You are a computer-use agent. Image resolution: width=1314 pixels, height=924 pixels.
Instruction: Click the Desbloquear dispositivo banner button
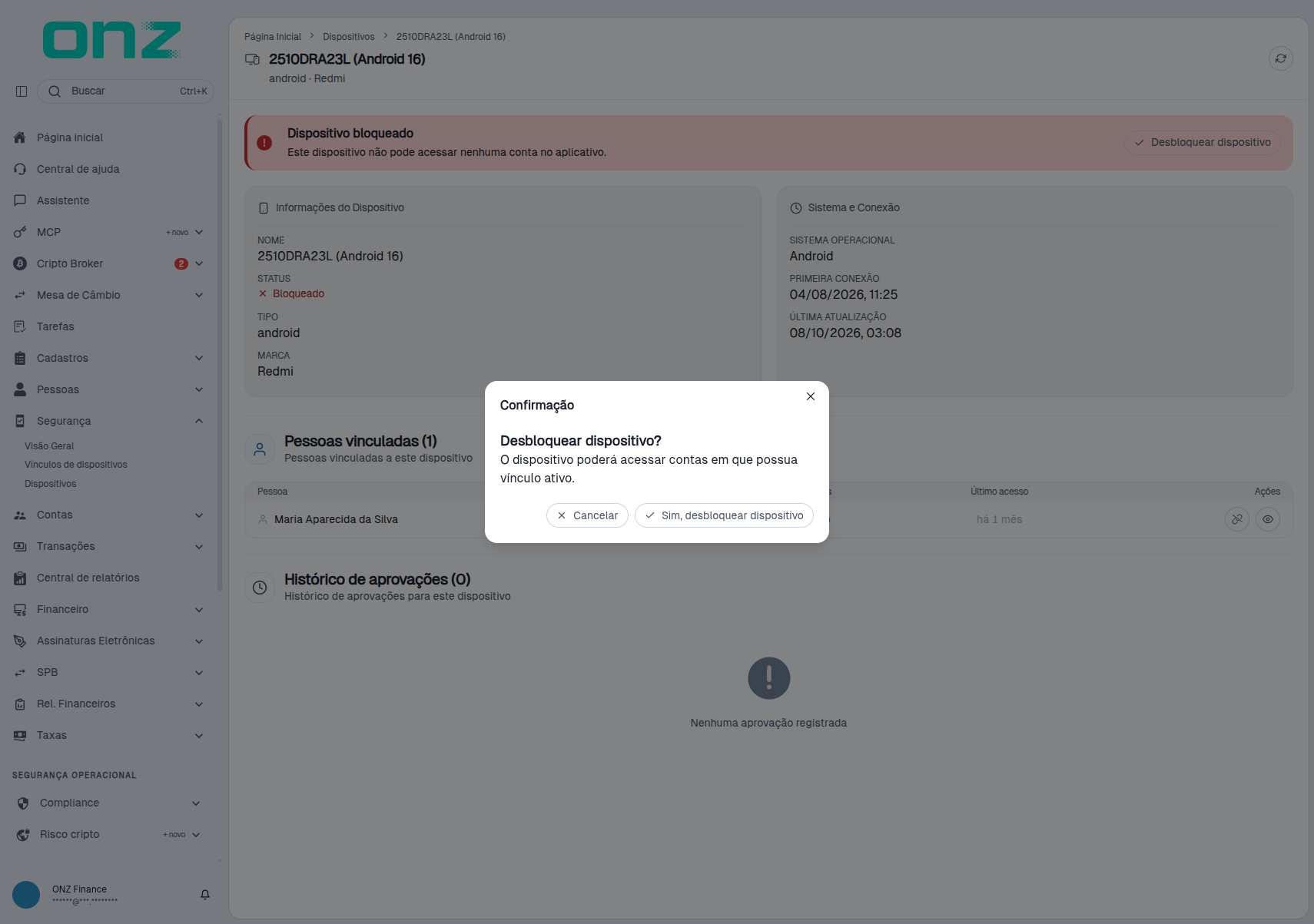[x=1203, y=142]
